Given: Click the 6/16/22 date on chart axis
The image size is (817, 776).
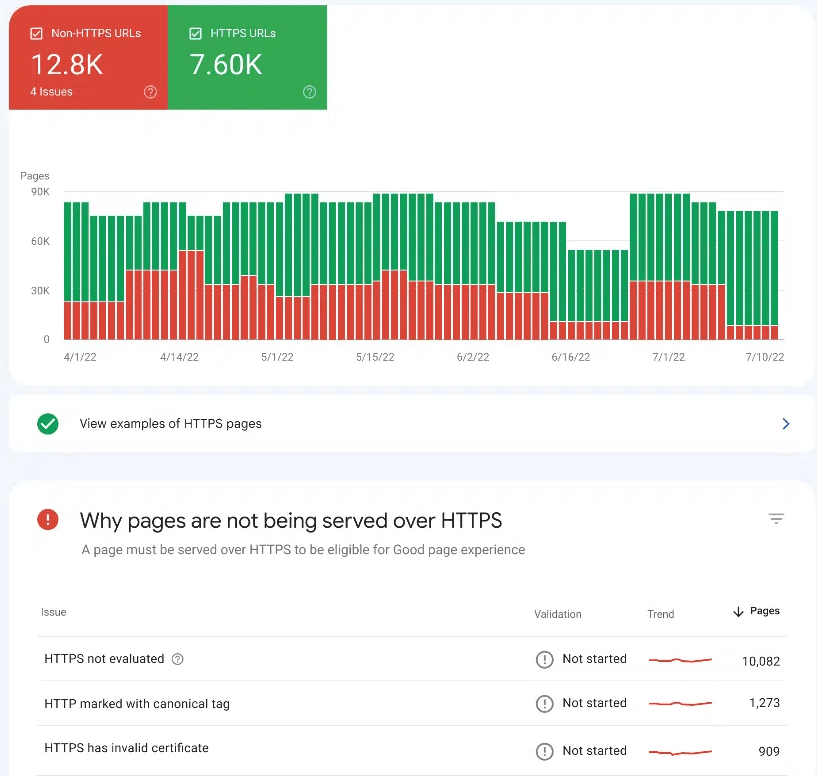Looking at the screenshot, I should click(x=571, y=357).
